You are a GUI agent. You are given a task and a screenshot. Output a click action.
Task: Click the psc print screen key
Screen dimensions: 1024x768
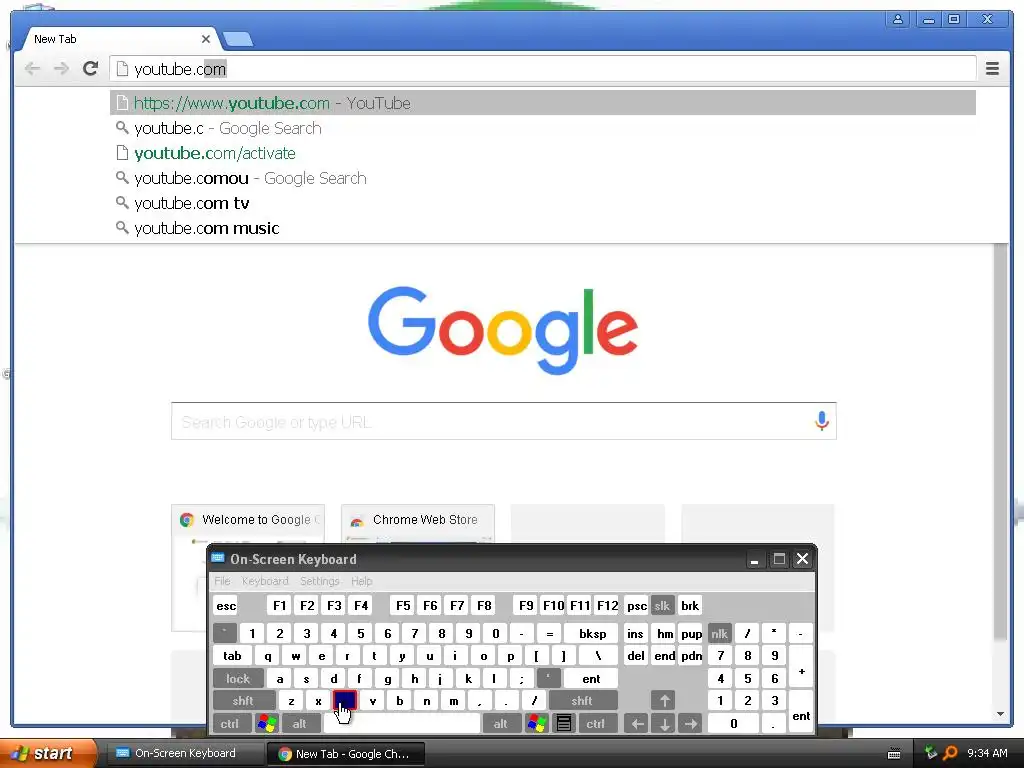(x=637, y=605)
